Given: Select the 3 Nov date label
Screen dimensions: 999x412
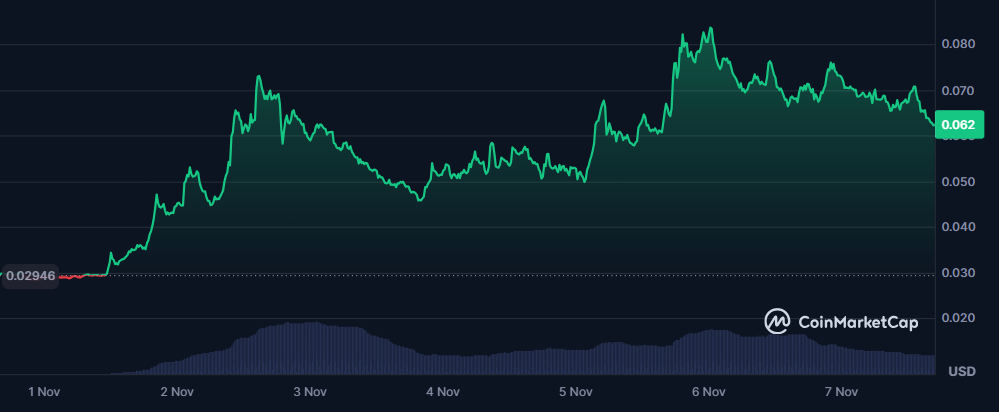Looking at the screenshot, I should [x=310, y=391].
